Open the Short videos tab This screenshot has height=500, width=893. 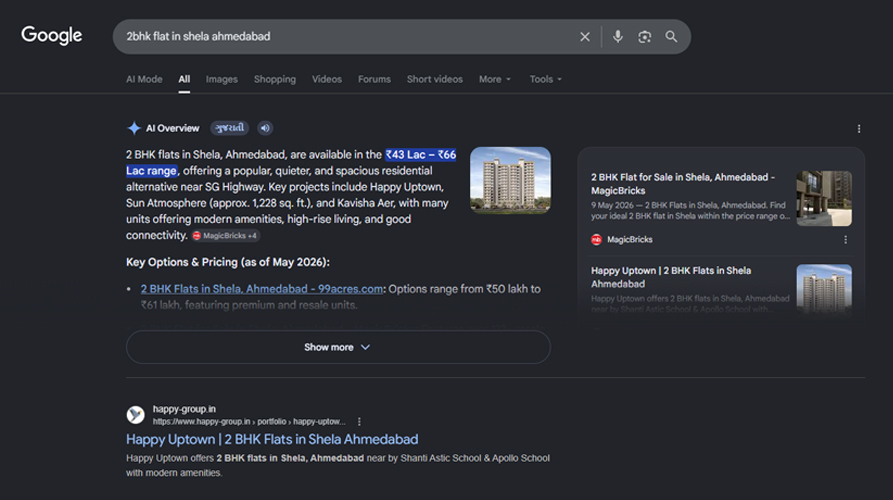click(x=435, y=79)
